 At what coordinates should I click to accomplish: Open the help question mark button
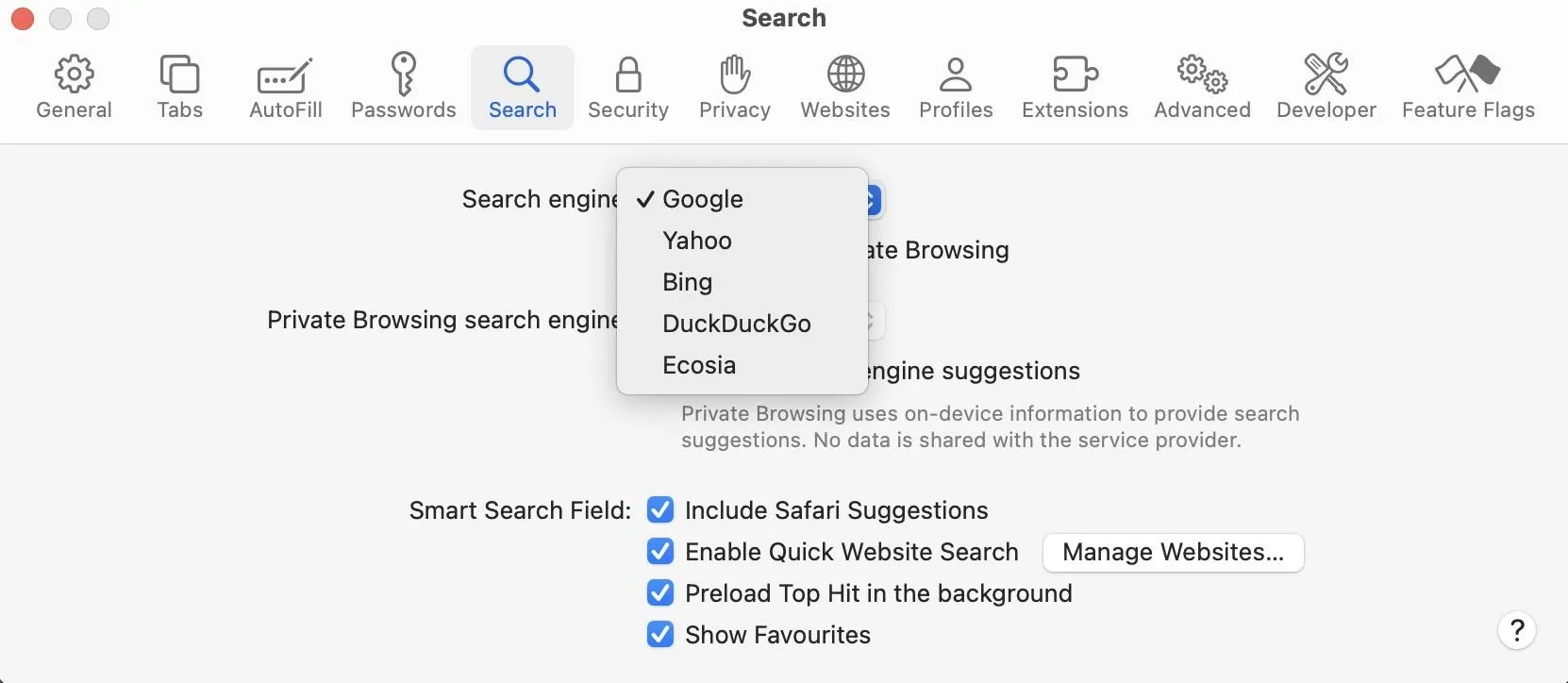pyautogui.click(x=1517, y=630)
